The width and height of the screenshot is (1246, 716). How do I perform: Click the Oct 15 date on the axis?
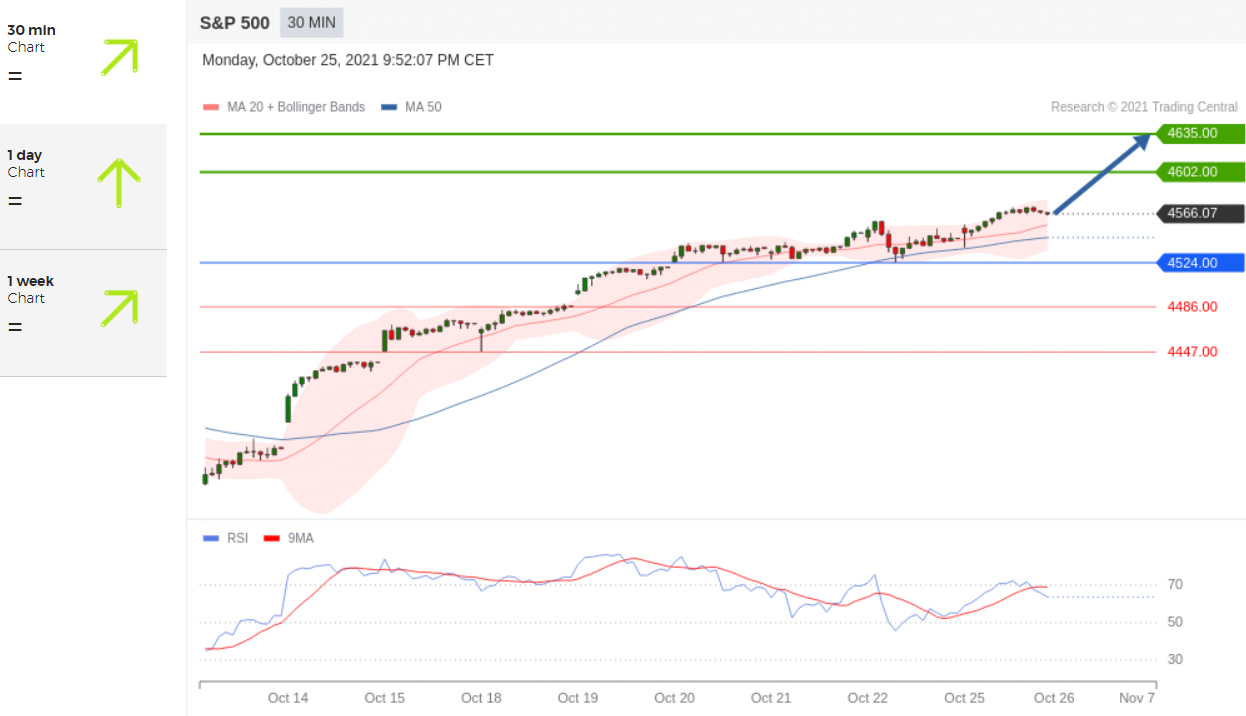pos(385,698)
